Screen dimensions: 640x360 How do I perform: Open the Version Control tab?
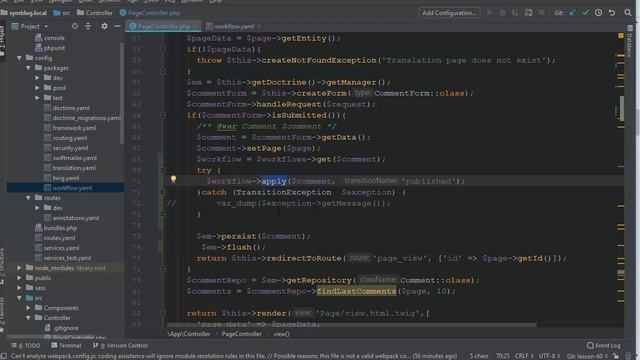tap(120, 345)
